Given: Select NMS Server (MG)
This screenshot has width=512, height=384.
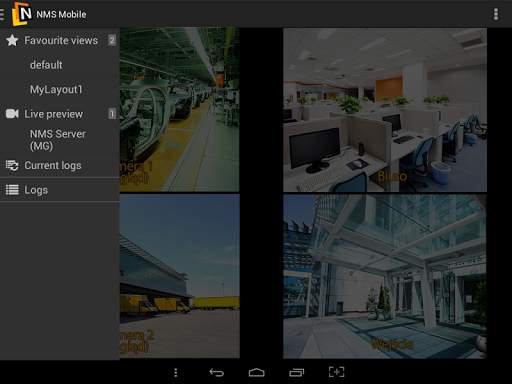Looking at the screenshot, I should (60, 140).
